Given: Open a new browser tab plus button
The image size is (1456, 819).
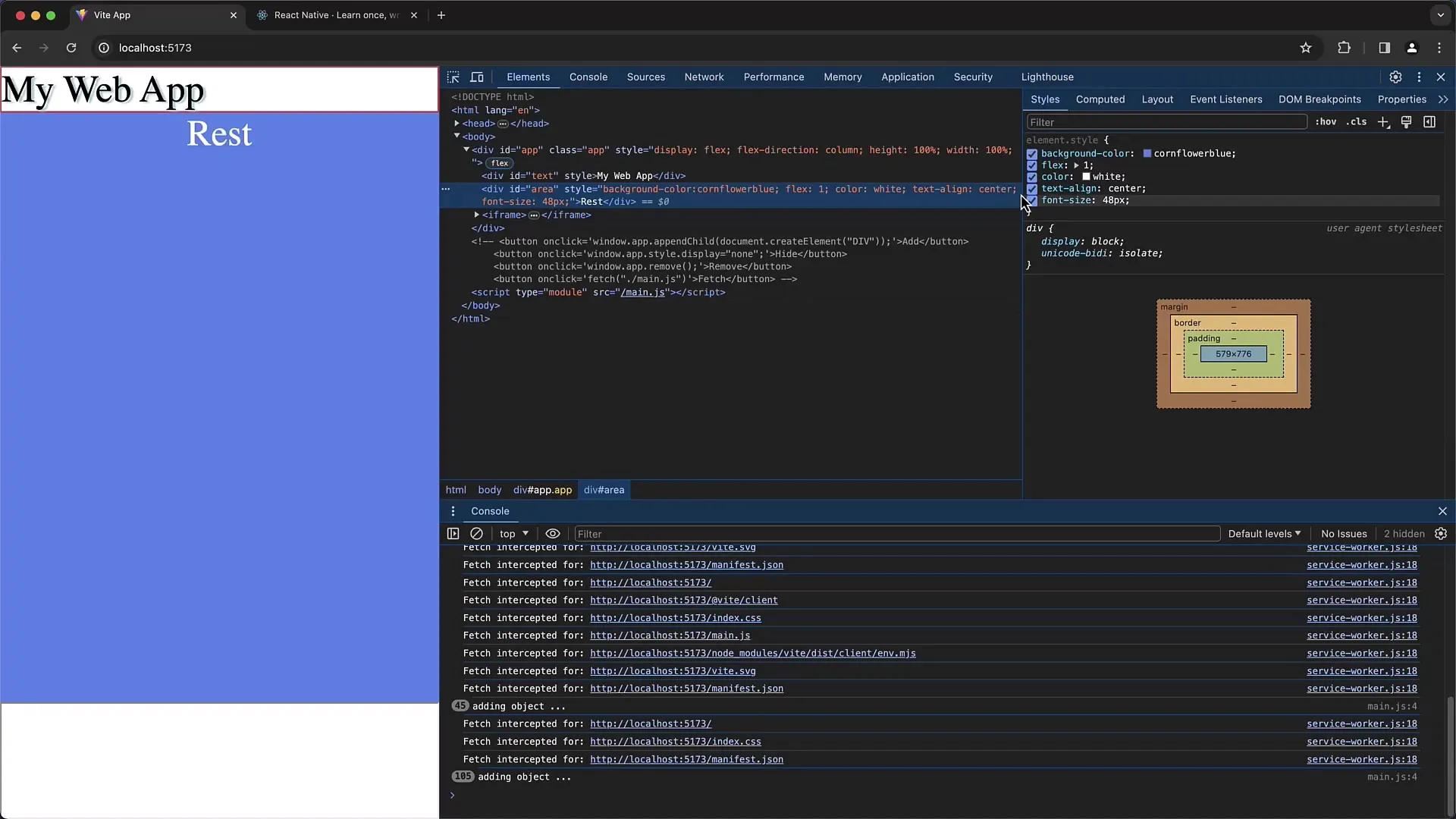Looking at the screenshot, I should click(x=441, y=15).
